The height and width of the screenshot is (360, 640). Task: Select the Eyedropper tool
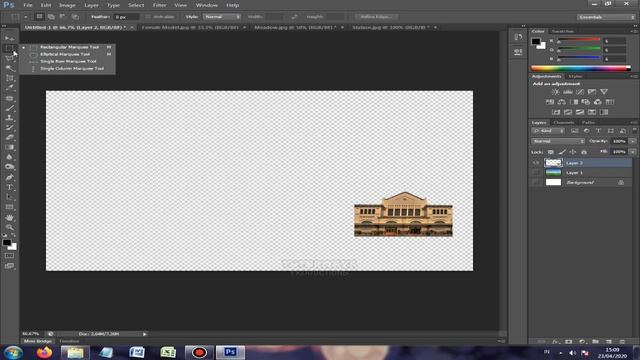(9, 88)
